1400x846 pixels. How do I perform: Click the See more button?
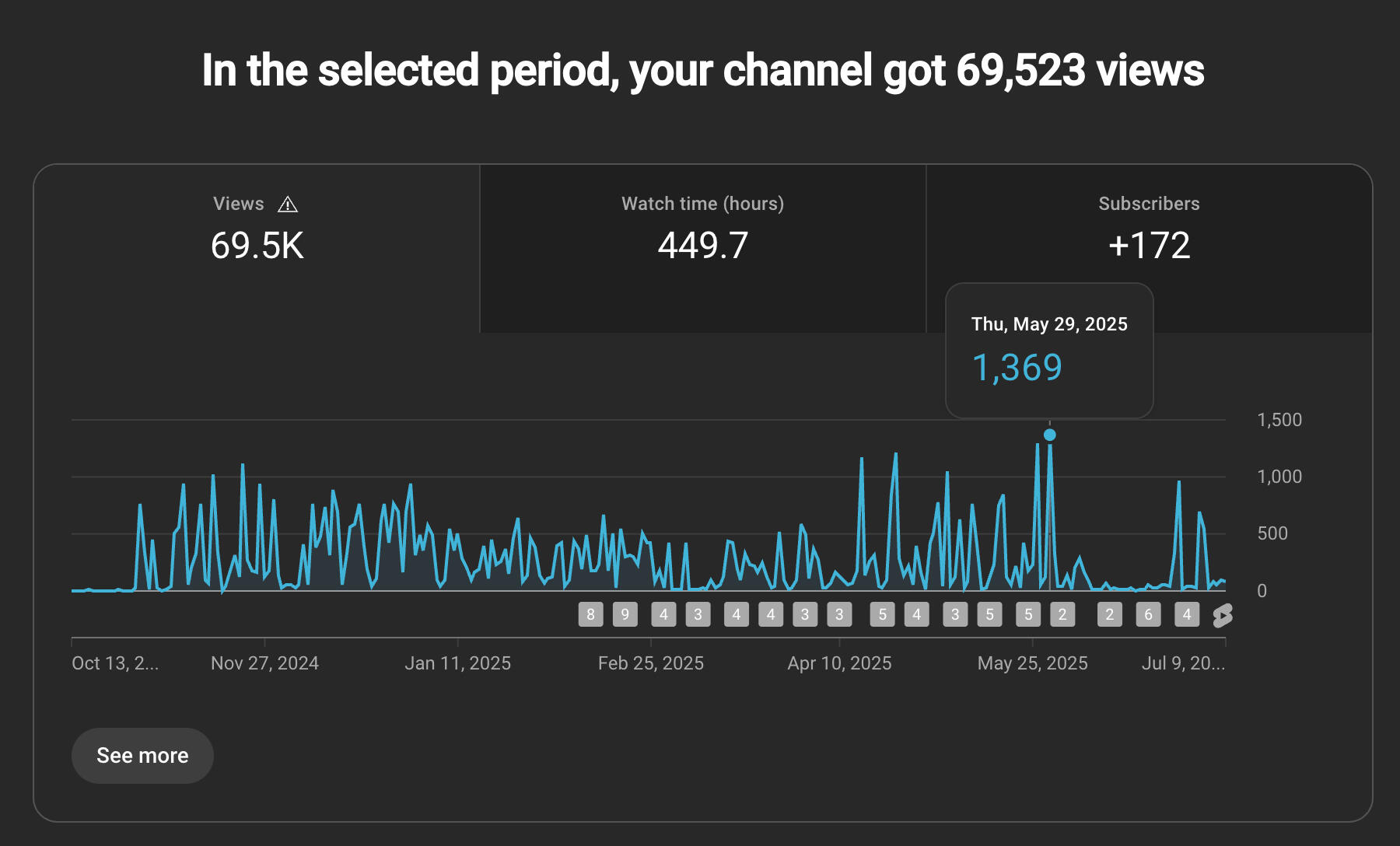click(142, 755)
